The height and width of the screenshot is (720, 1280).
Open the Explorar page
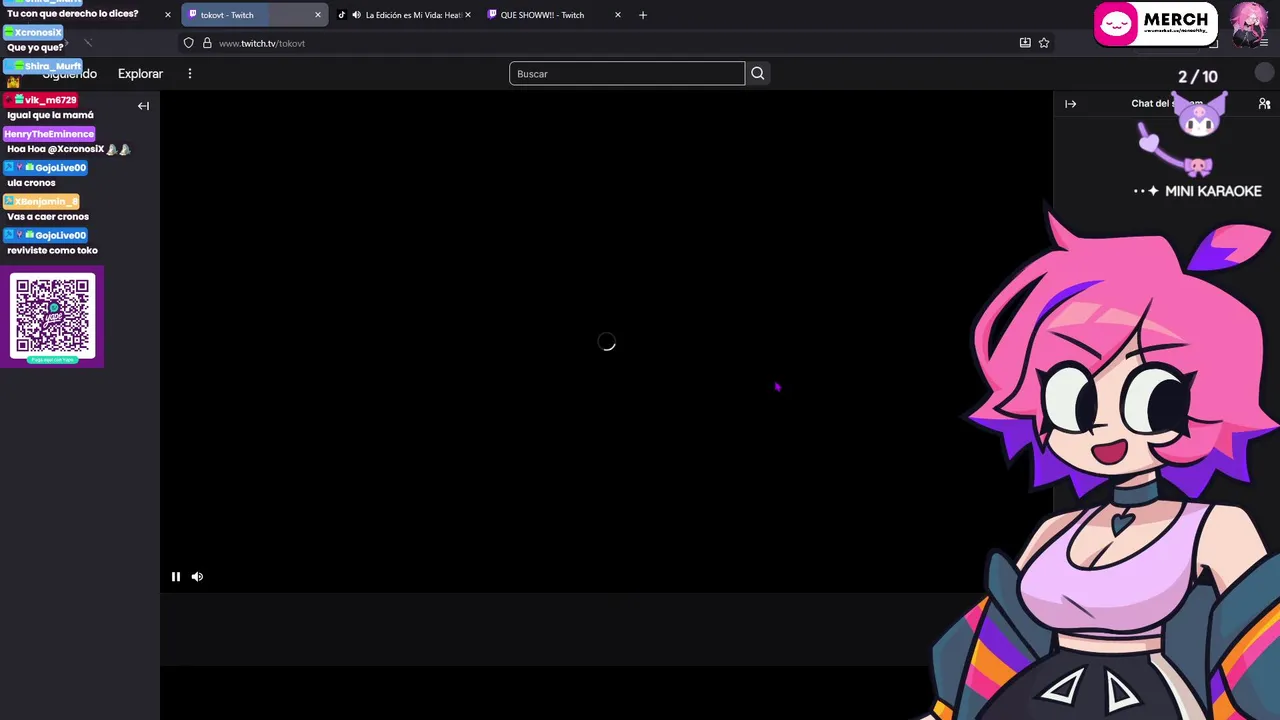pos(140,73)
